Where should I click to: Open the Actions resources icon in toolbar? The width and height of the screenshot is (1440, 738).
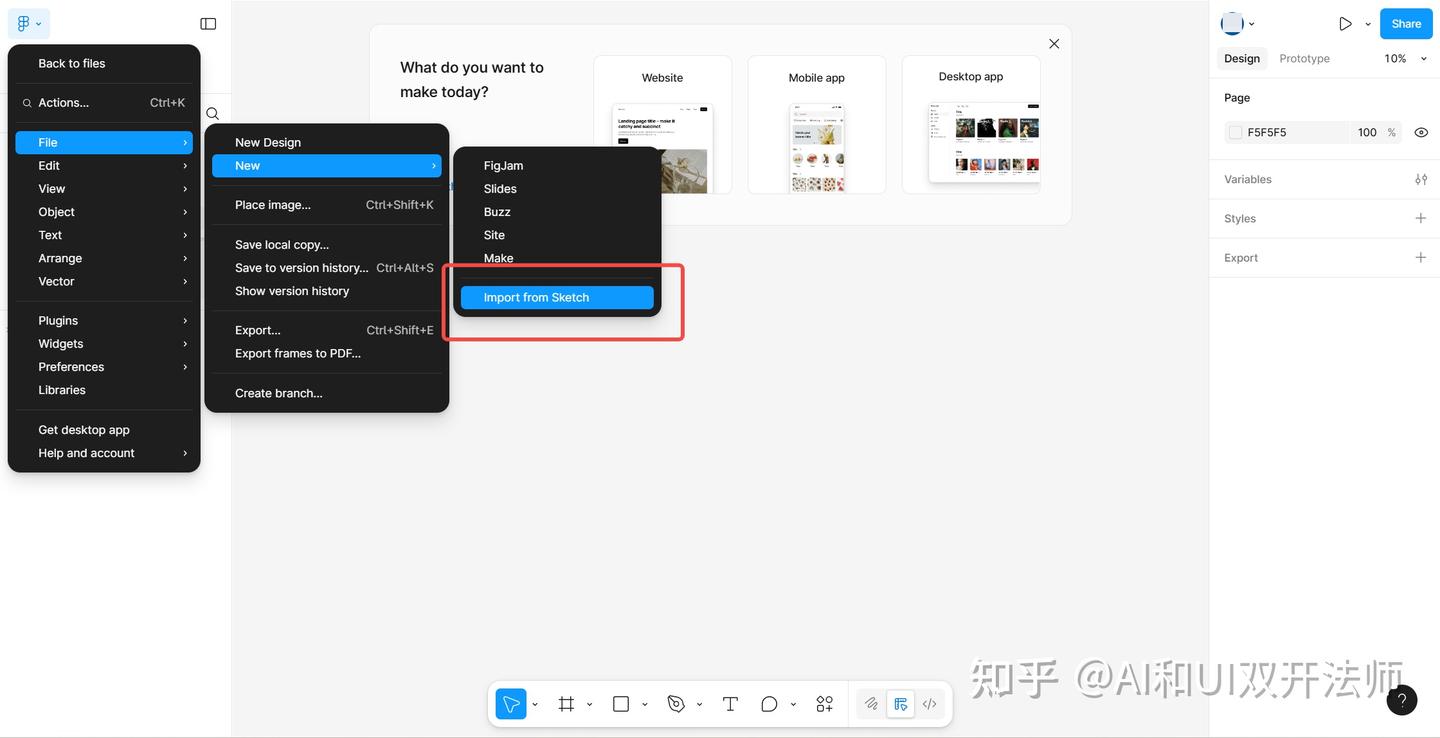[824, 703]
